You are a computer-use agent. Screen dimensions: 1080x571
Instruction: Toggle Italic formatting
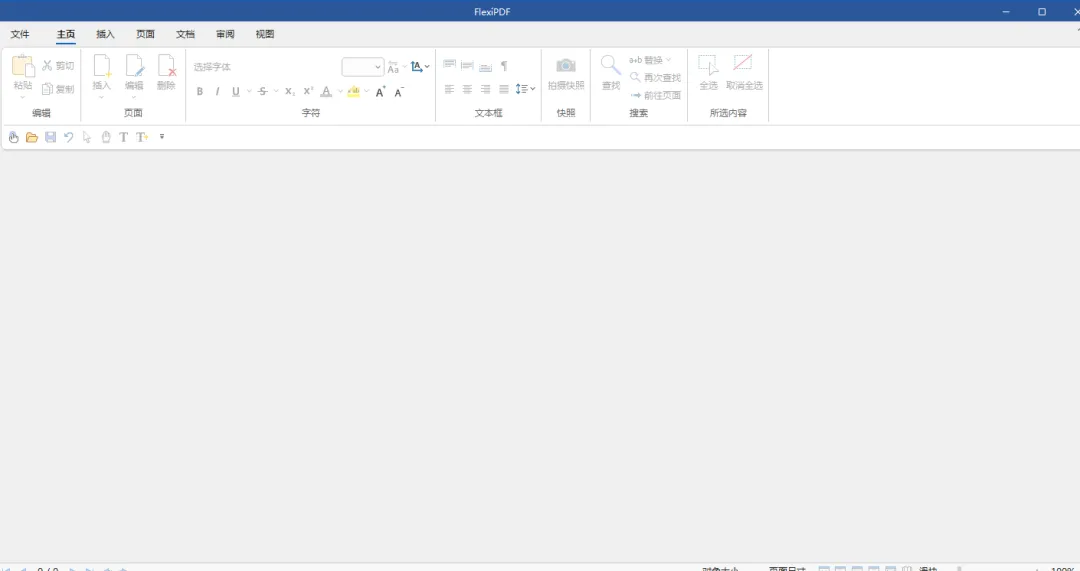tap(218, 92)
